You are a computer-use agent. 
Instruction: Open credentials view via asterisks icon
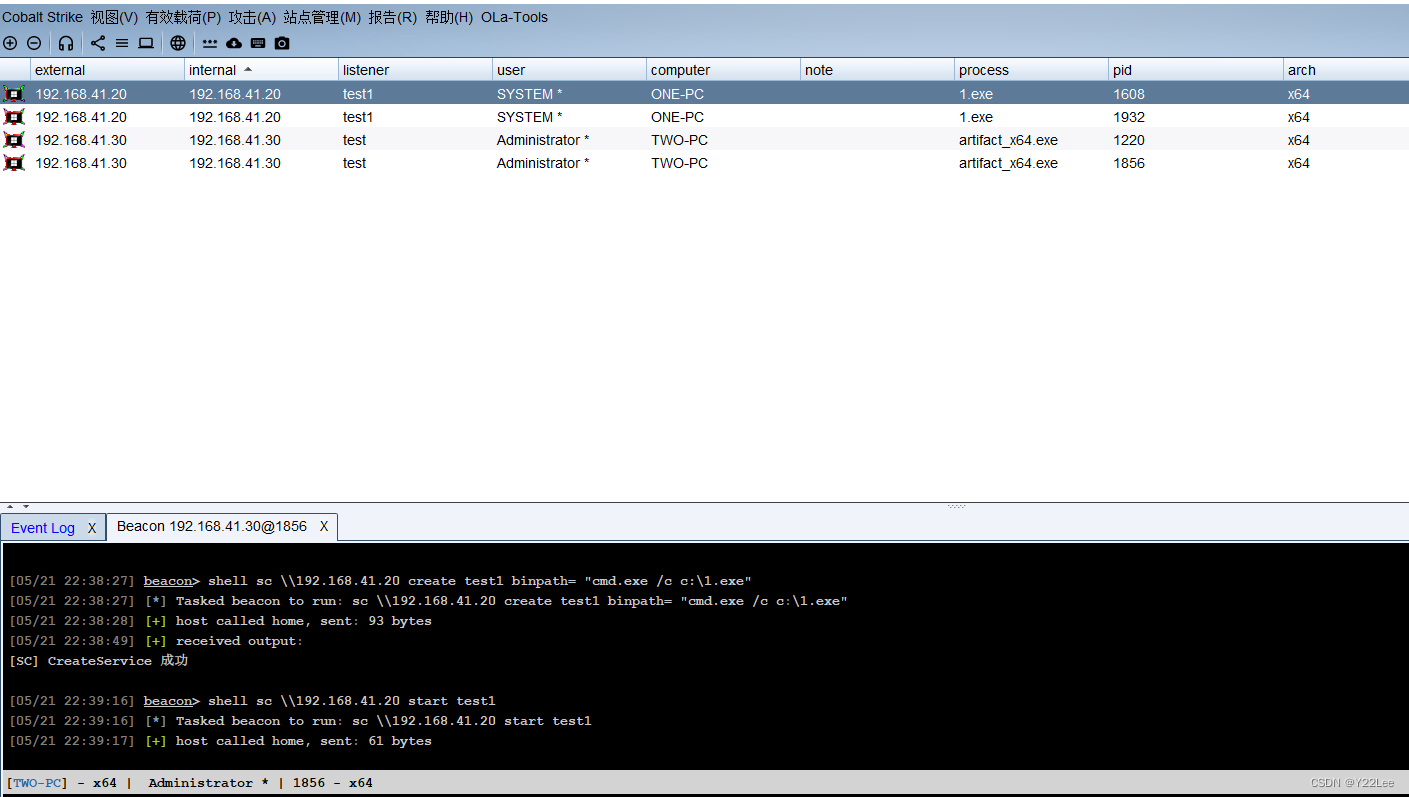point(210,43)
